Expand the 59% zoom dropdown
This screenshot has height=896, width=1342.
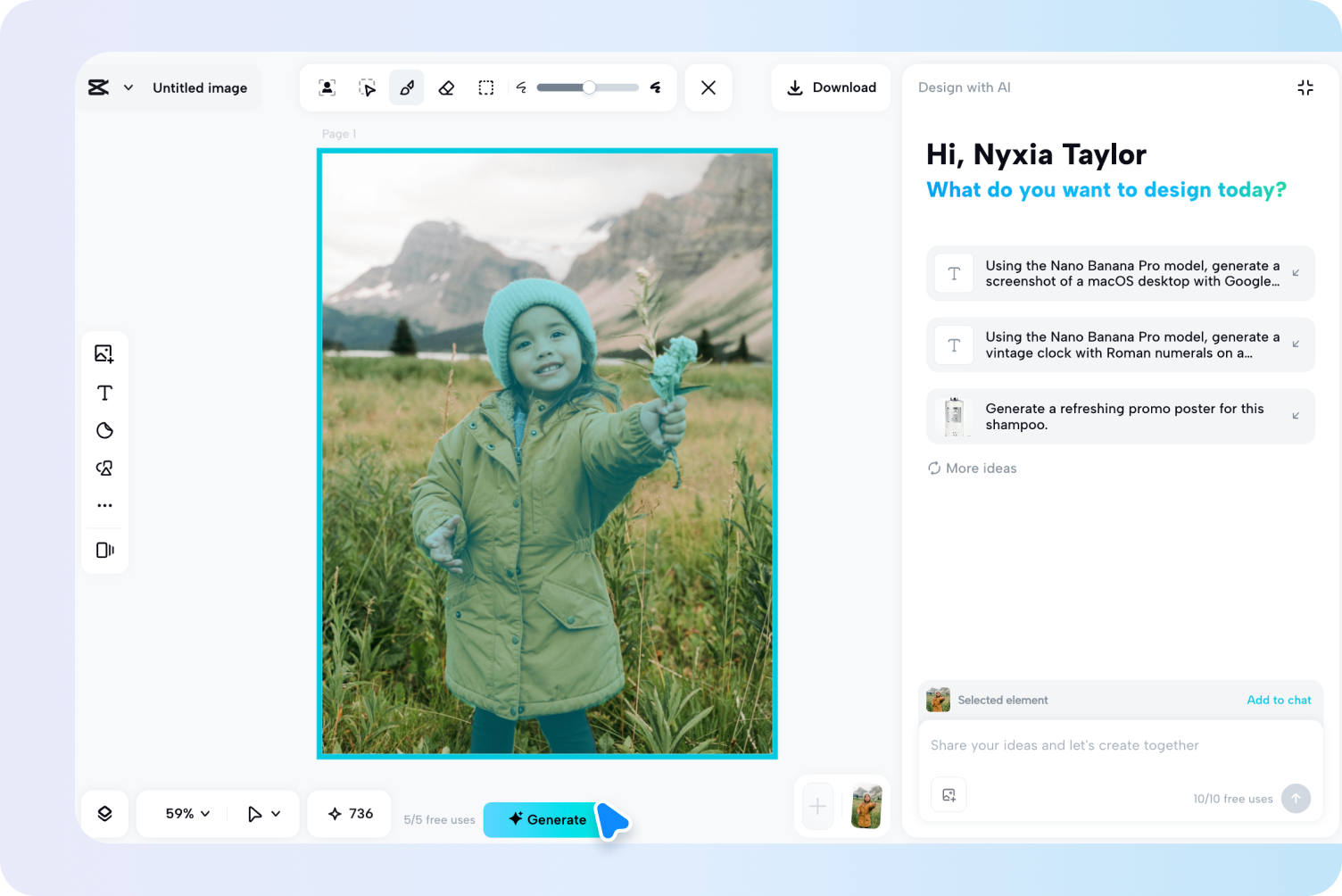187,814
